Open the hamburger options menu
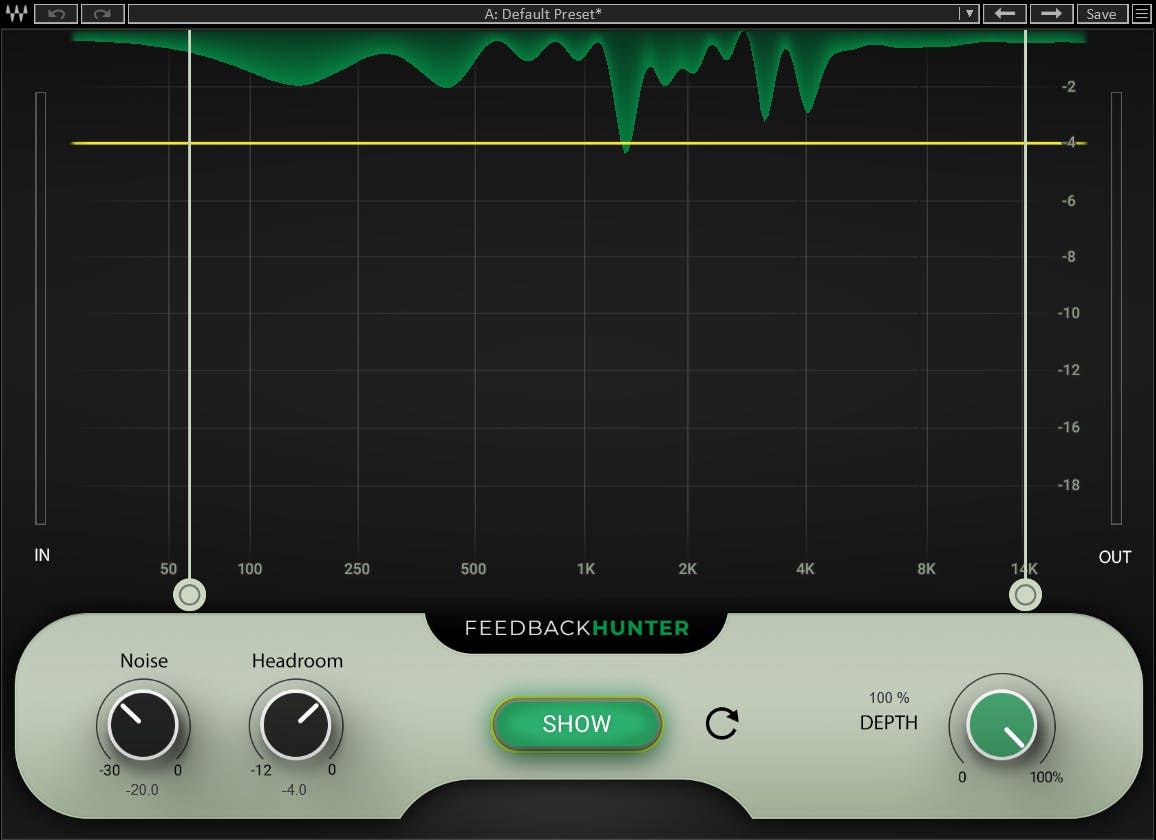The width and height of the screenshot is (1156, 840). tap(1141, 14)
